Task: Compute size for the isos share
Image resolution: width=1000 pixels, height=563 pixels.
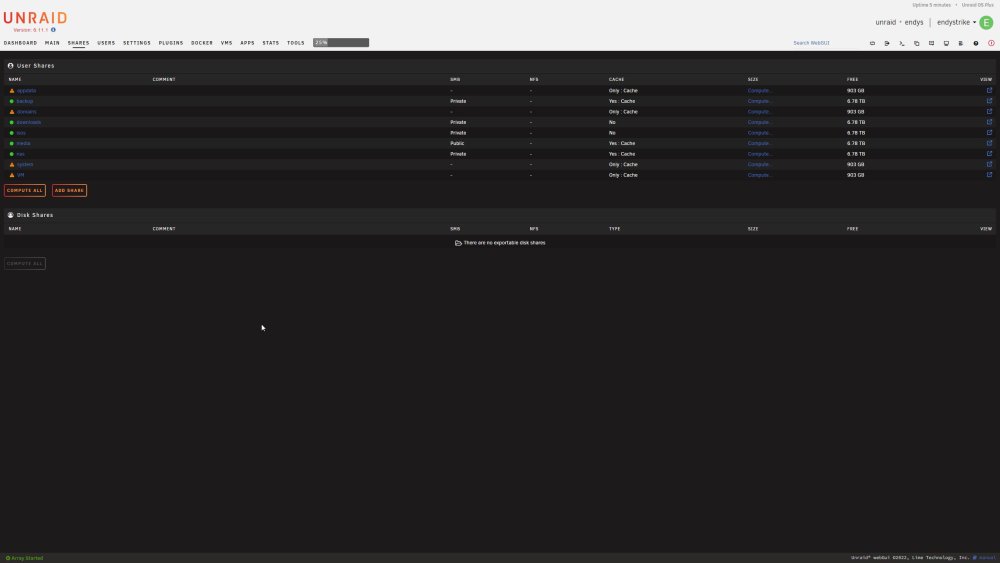Action: point(759,133)
